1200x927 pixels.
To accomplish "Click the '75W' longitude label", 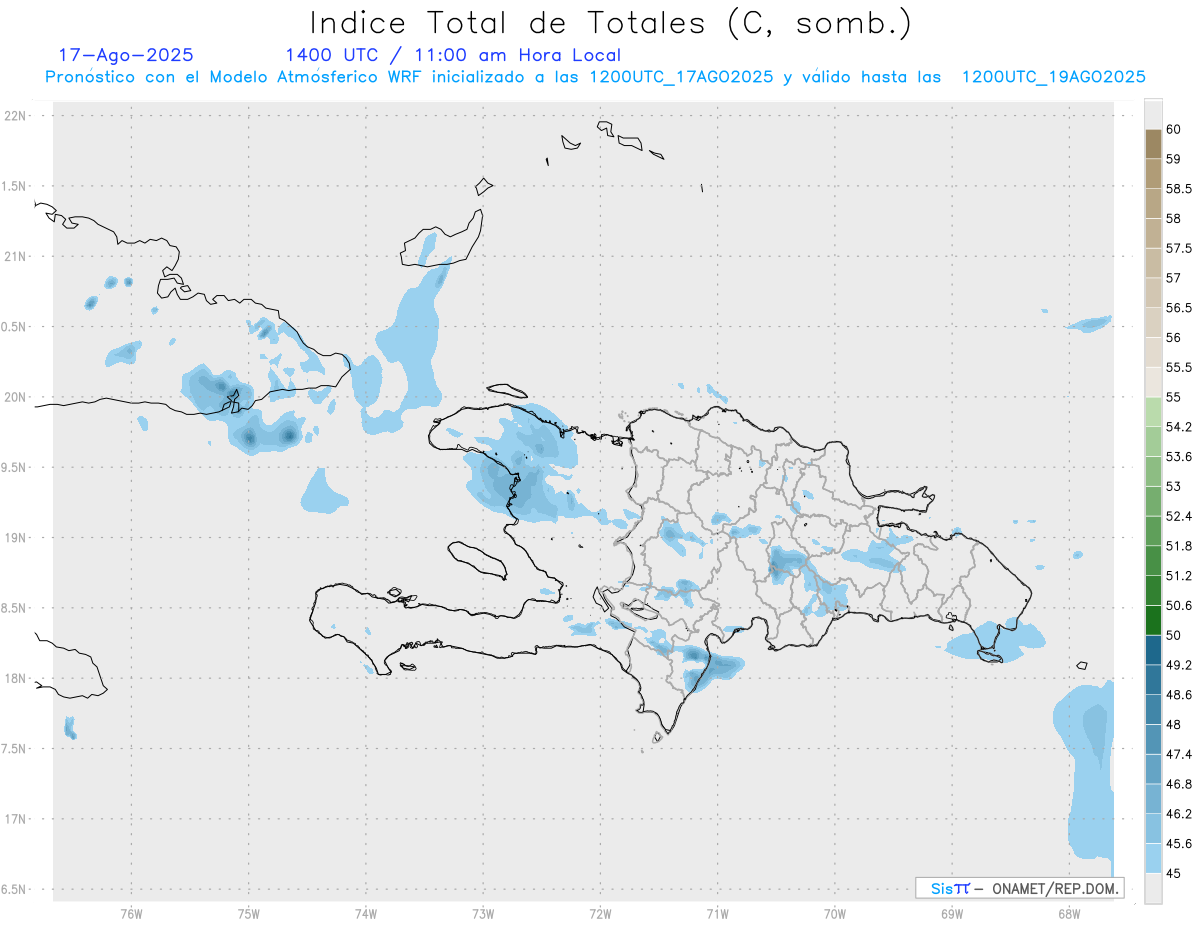I will 248,913.
